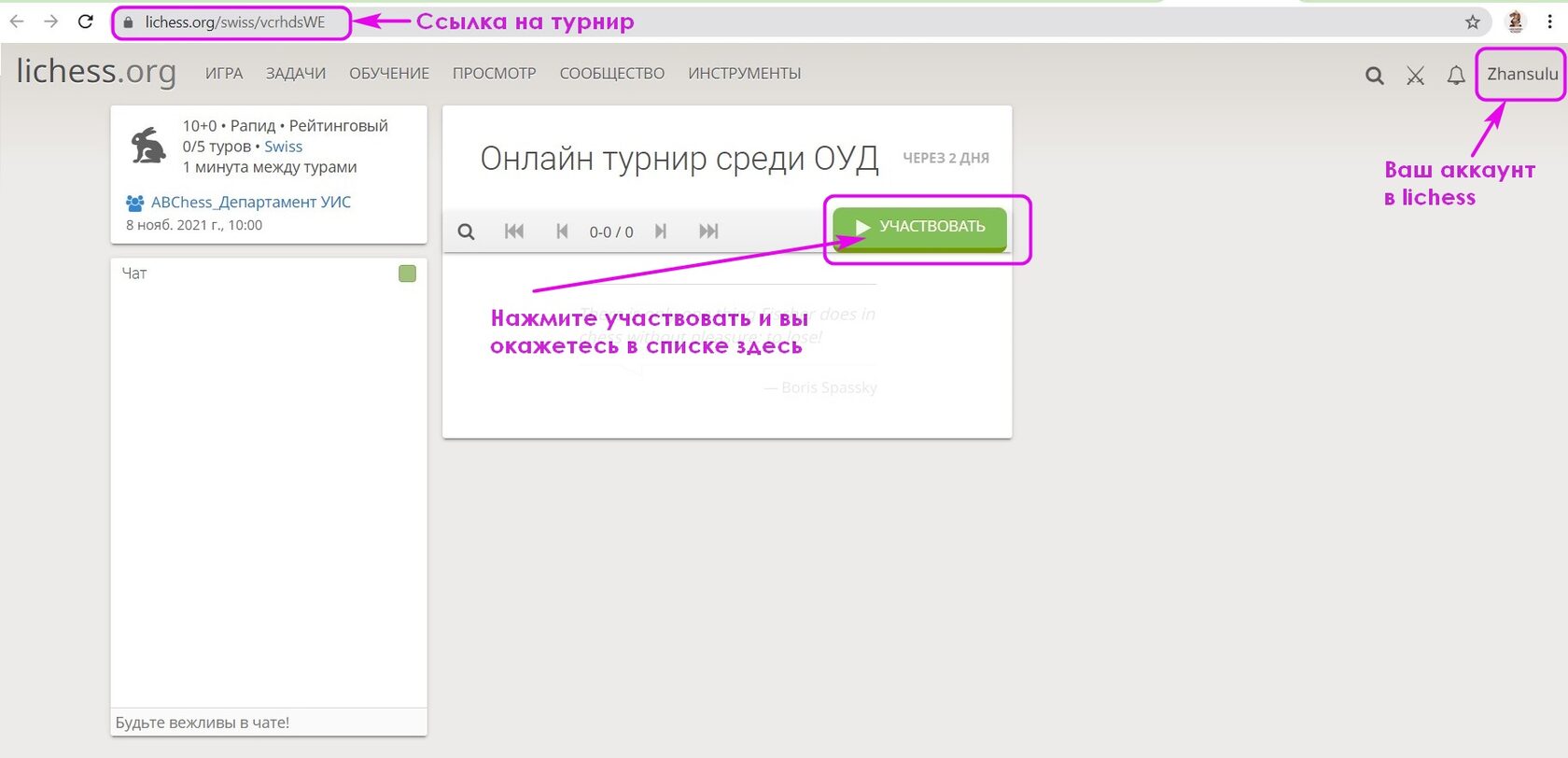The image size is (1568, 758).
Task: Reload the page with the refresh icon
Action: coord(86,21)
